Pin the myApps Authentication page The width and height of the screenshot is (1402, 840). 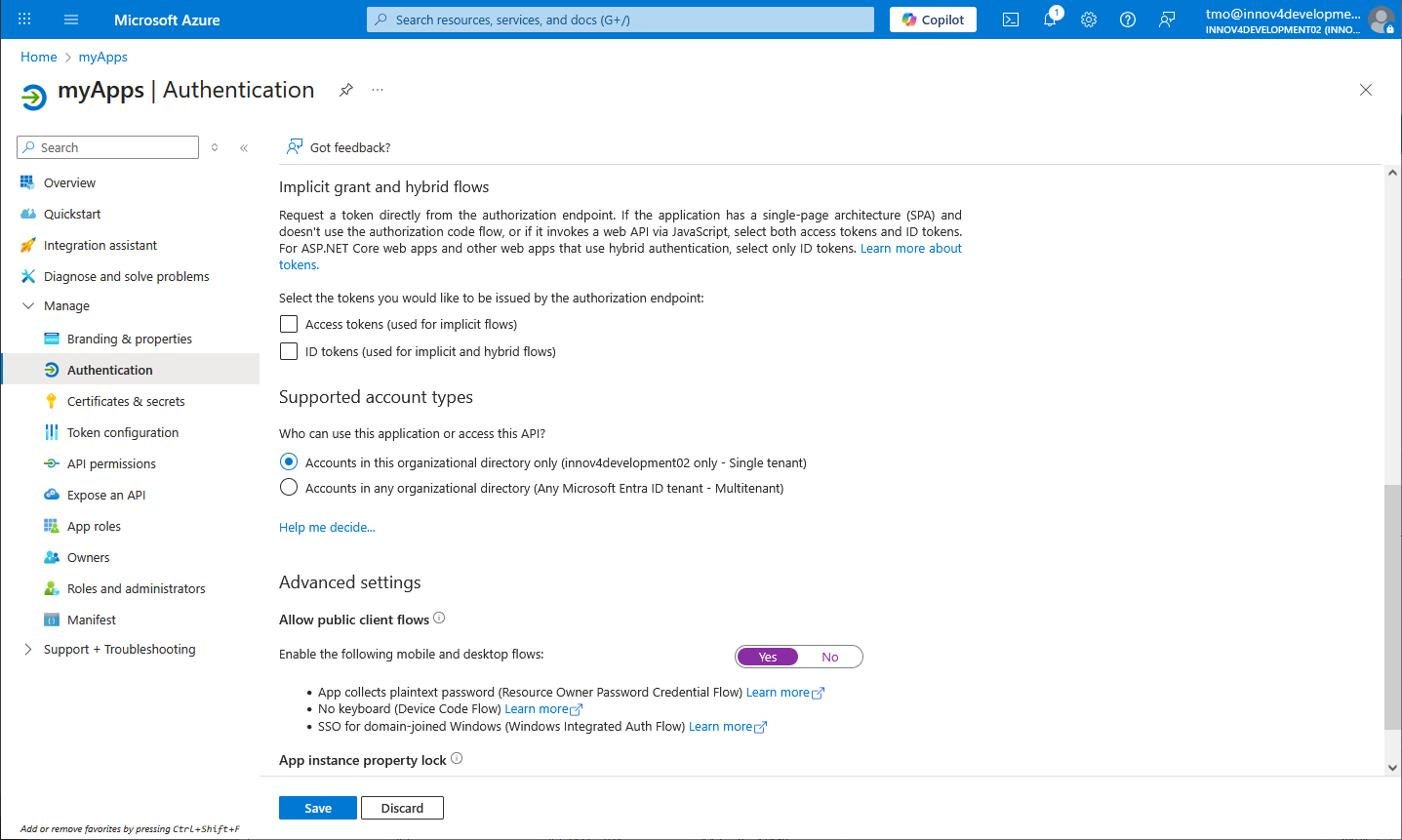point(346,90)
